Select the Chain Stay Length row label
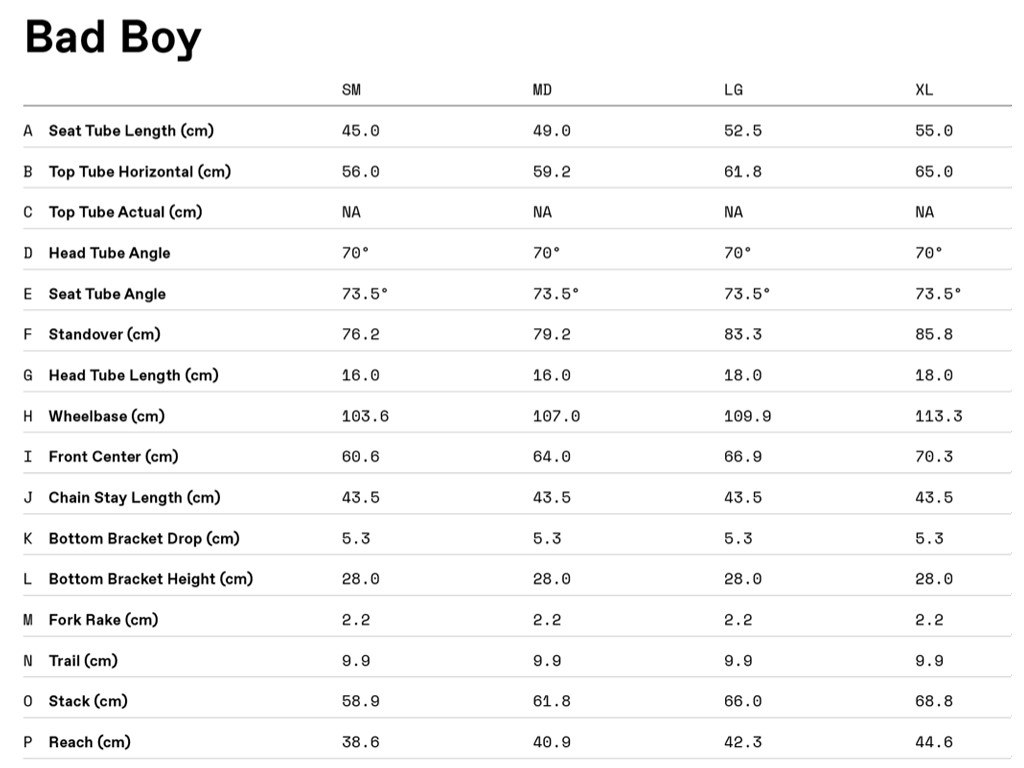 [x=134, y=497]
